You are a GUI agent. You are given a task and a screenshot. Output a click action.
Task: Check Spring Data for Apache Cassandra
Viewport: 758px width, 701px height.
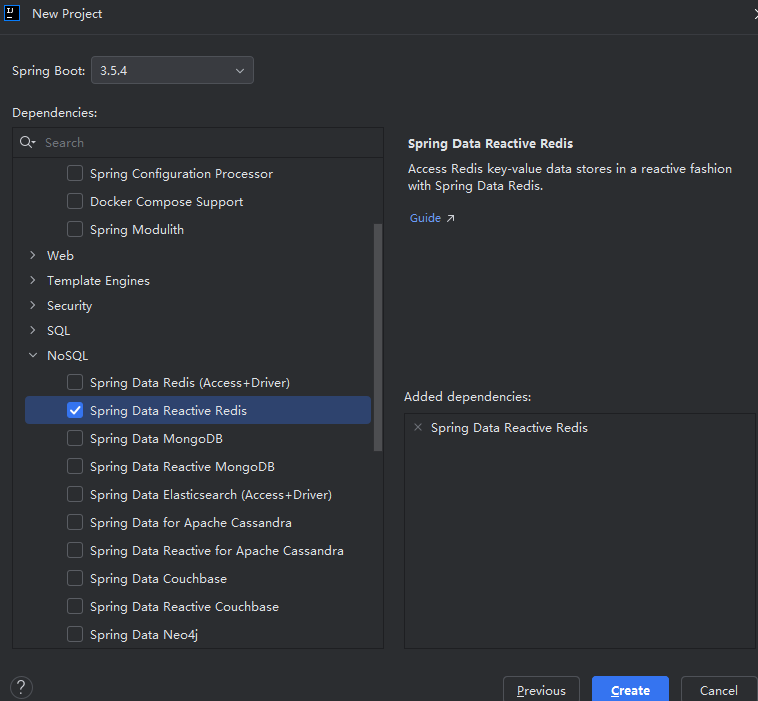point(75,523)
